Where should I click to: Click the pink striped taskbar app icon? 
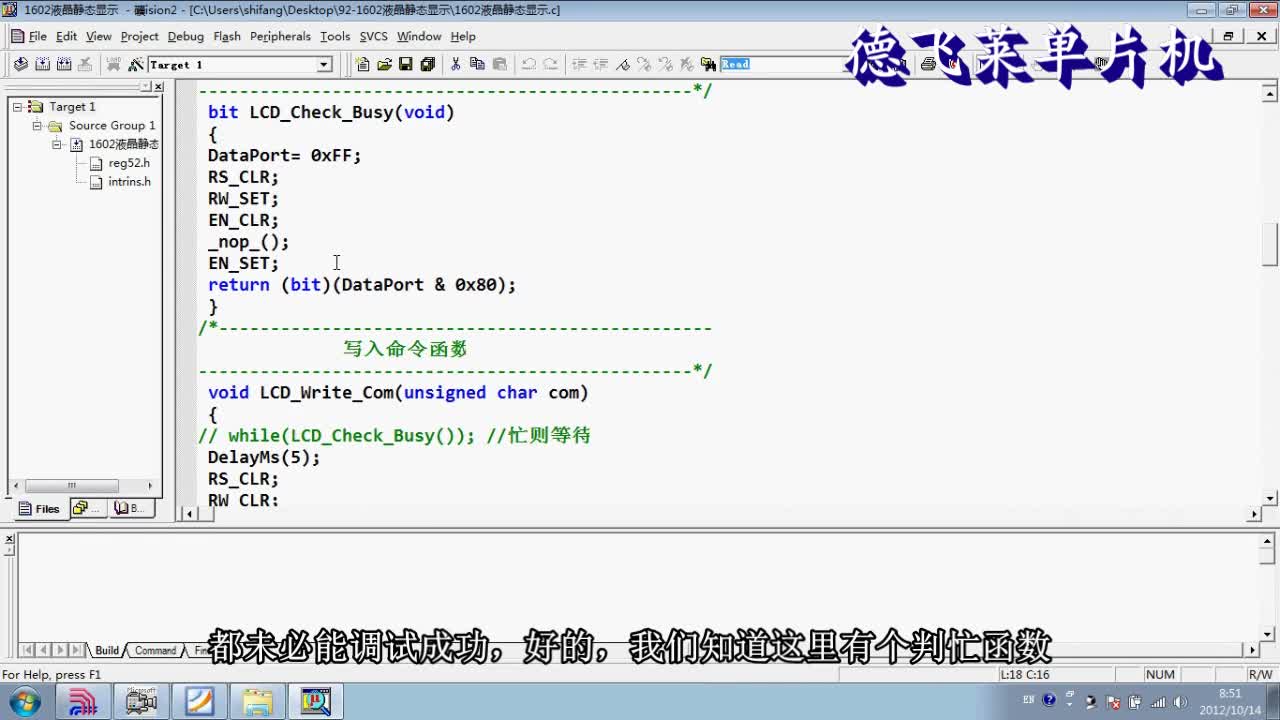pos(84,701)
